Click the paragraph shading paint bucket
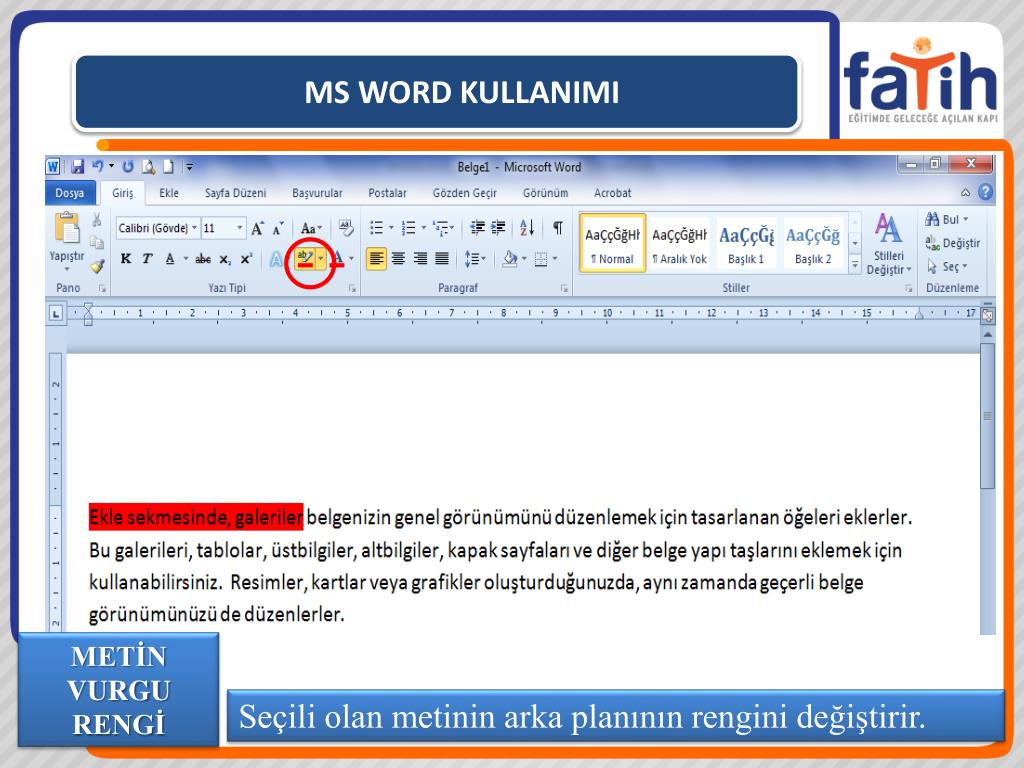The height and width of the screenshot is (768, 1024). (x=509, y=259)
